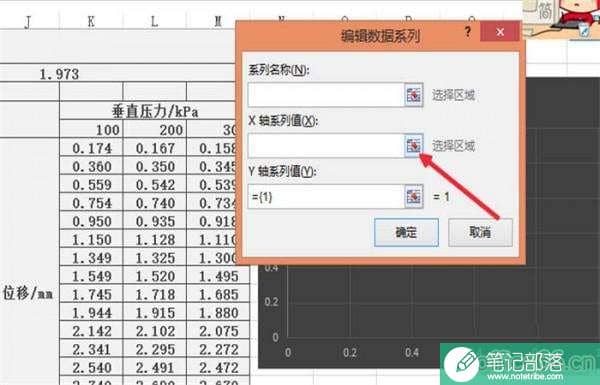Click the range selector icon for X axis values
The width and height of the screenshot is (600, 385).
point(414,145)
